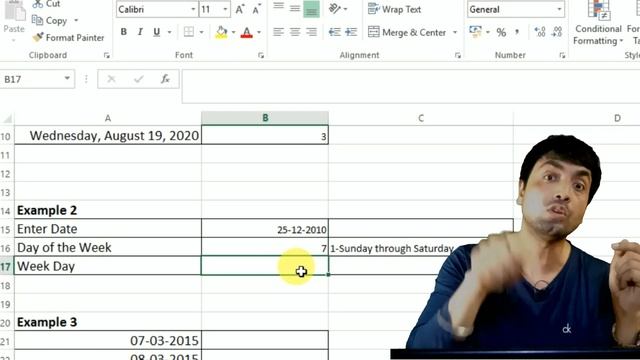Select '1-Sunday through Saturday' cell
The width and height of the screenshot is (640, 360).
pos(421,248)
